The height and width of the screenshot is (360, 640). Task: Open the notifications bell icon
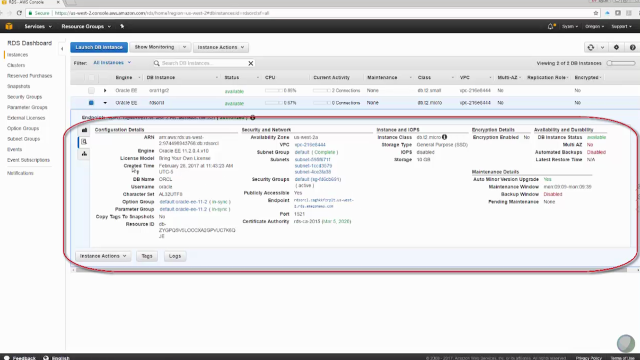(x=551, y=27)
